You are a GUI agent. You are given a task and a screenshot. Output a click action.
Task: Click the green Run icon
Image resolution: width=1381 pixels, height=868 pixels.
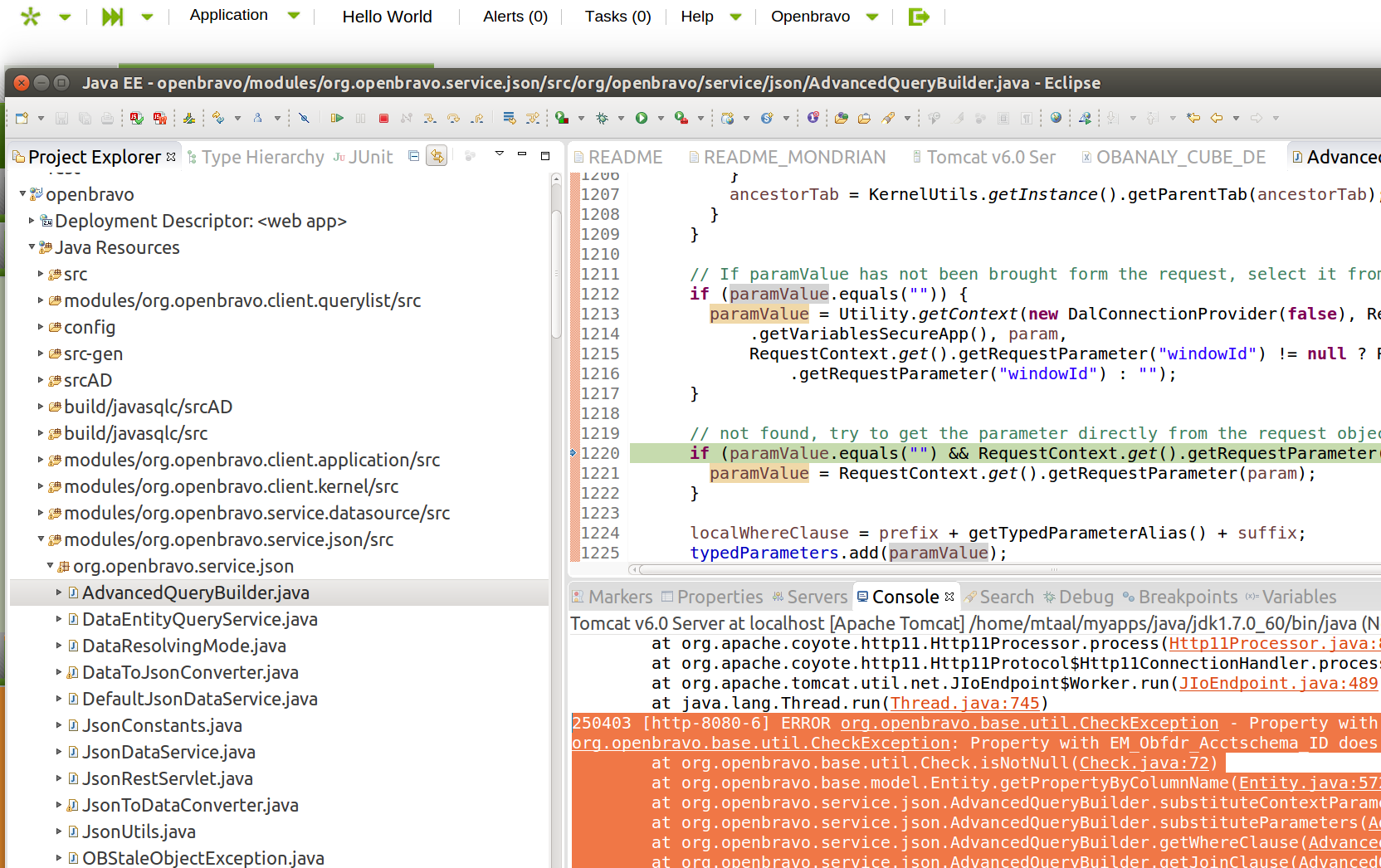click(642, 119)
